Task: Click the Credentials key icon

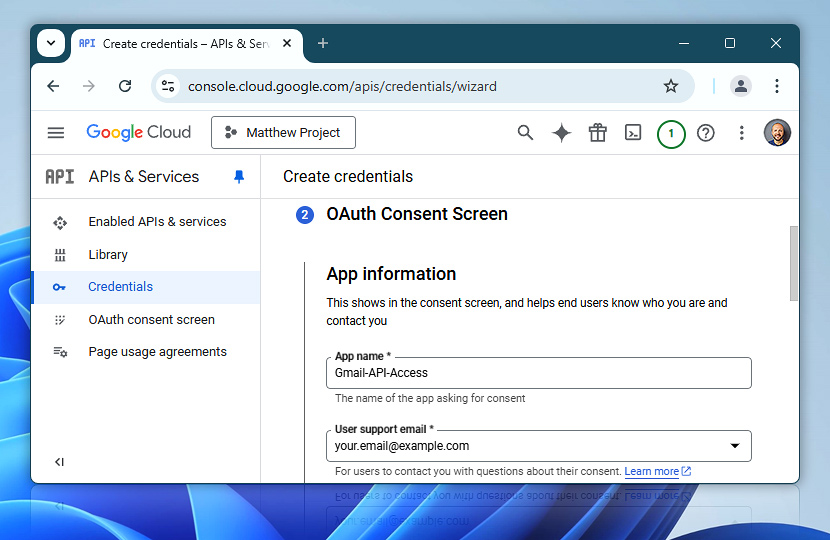Action: [x=59, y=287]
